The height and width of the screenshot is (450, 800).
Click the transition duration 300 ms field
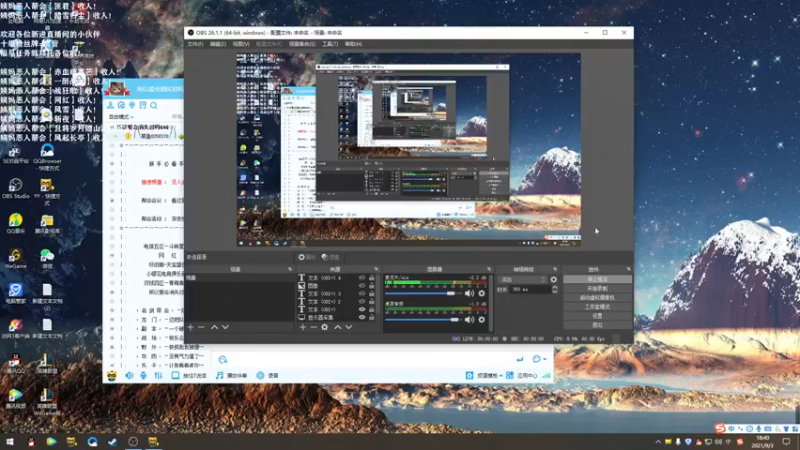[530, 289]
